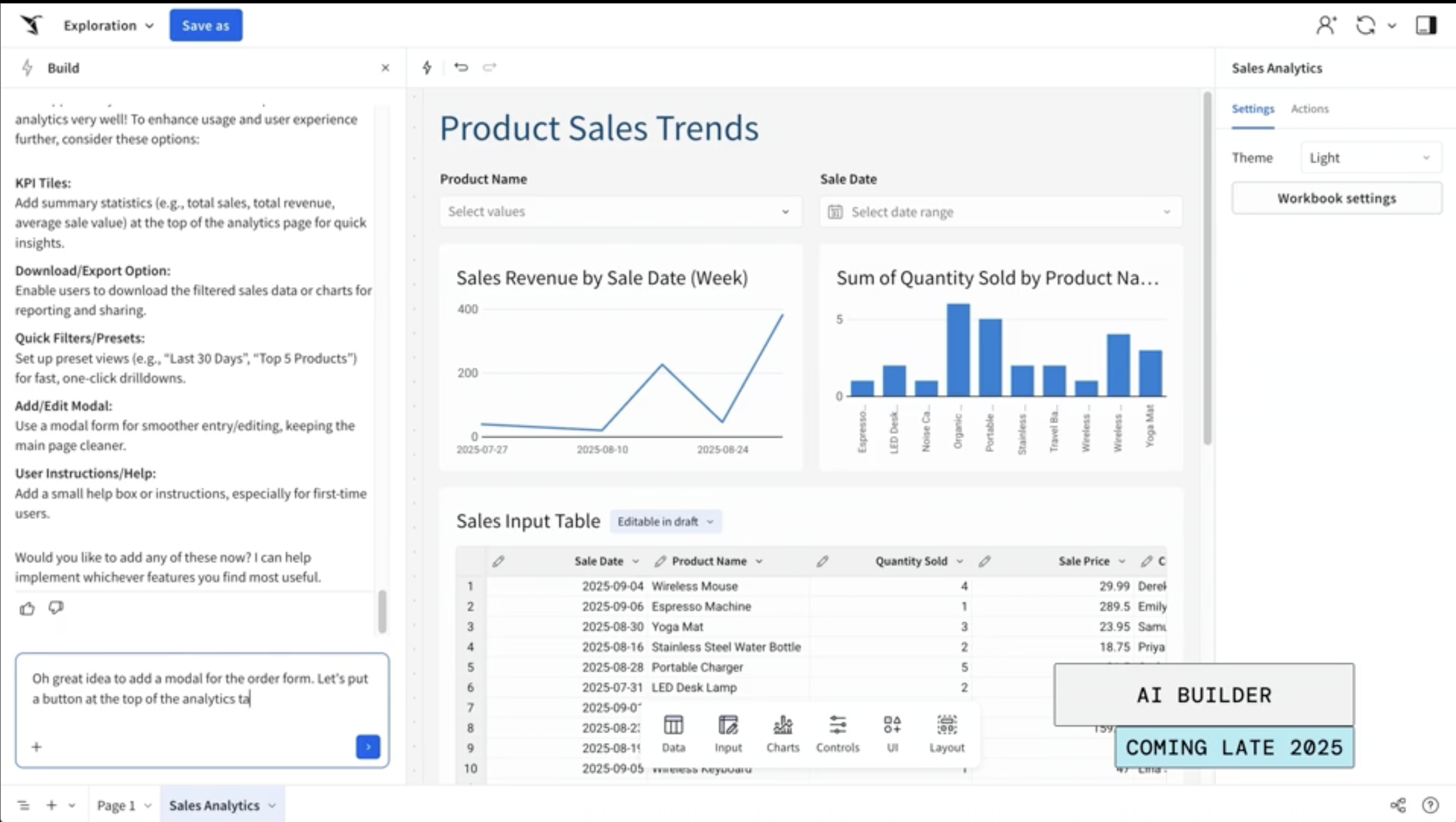Expand the Theme Light dropdown
Image resolution: width=1456 pixels, height=822 pixels.
(1370, 158)
